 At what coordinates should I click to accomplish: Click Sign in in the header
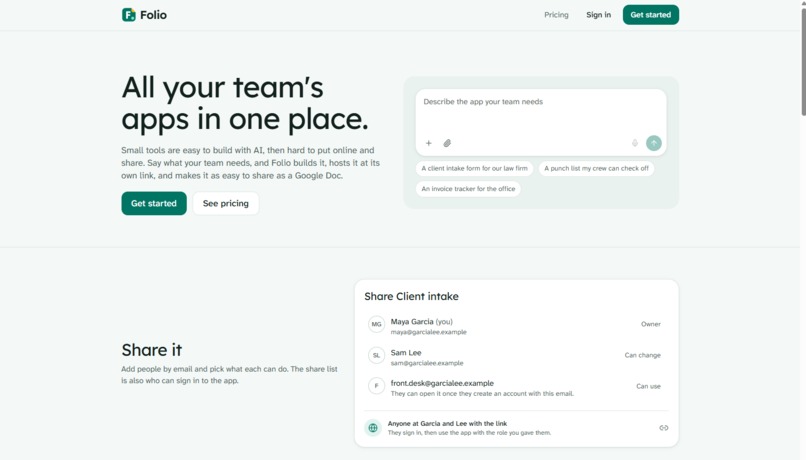point(598,15)
